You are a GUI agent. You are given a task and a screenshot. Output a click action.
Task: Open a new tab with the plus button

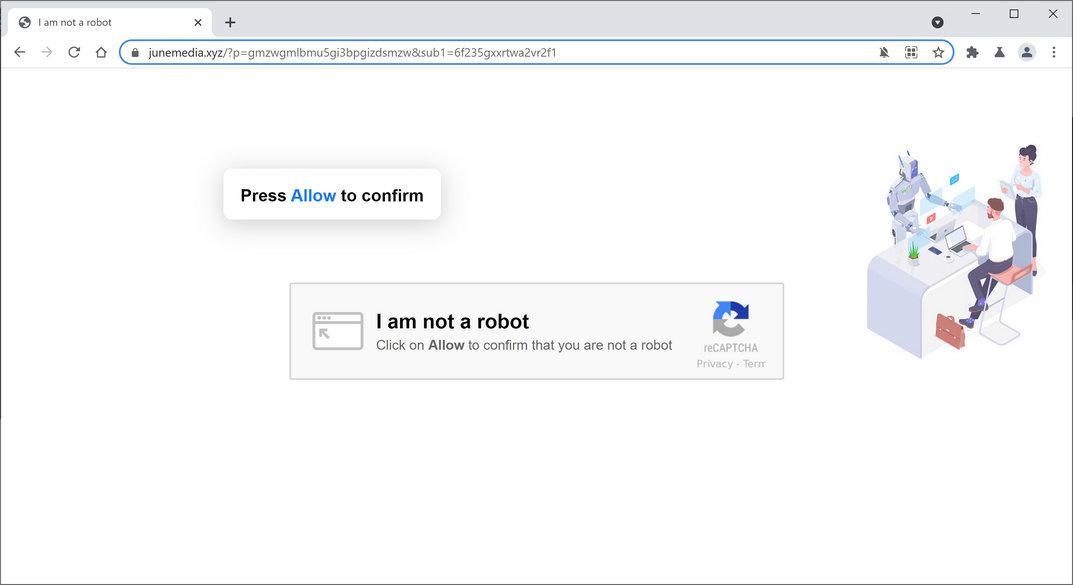pos(230,21)
